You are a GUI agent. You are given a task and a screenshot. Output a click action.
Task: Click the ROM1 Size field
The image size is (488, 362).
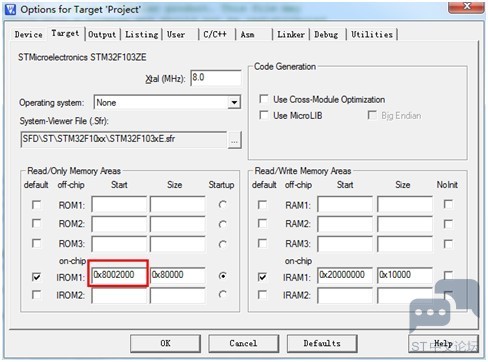(x=178, y=204)
